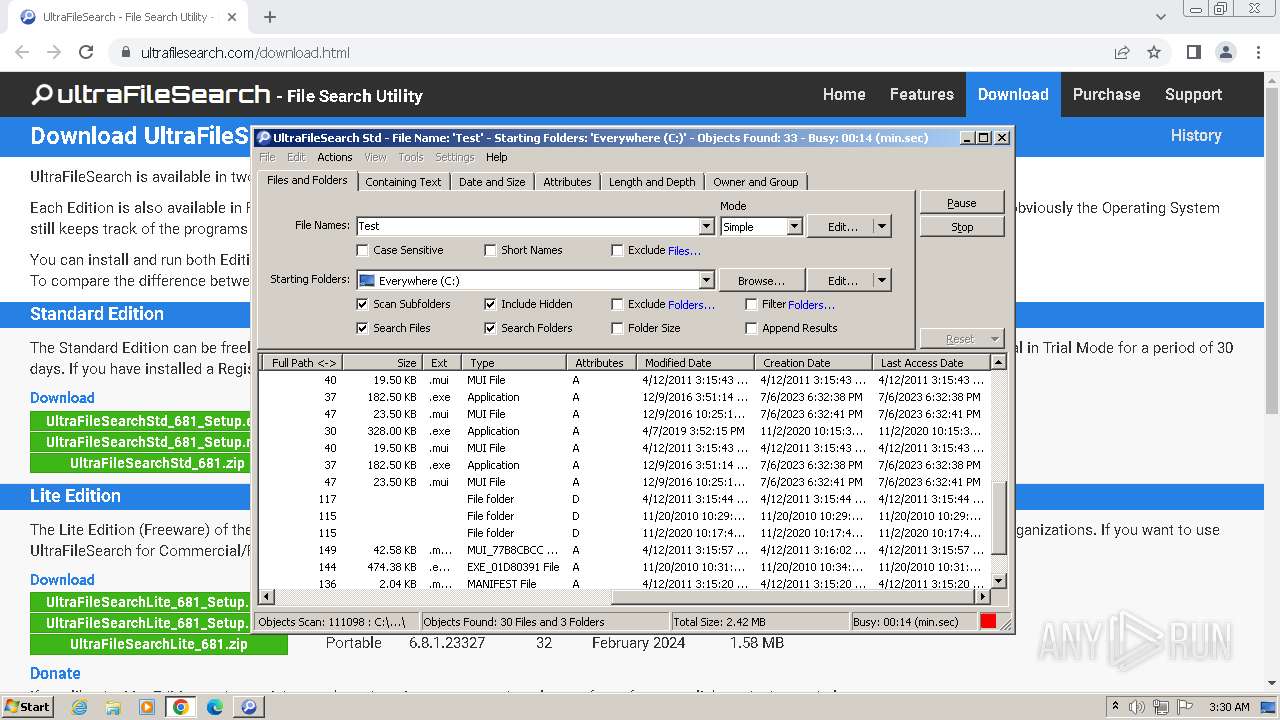Click the volume icon in system tray
The width and height of the screenshot is (1280, 720).
pos(1137,707)
